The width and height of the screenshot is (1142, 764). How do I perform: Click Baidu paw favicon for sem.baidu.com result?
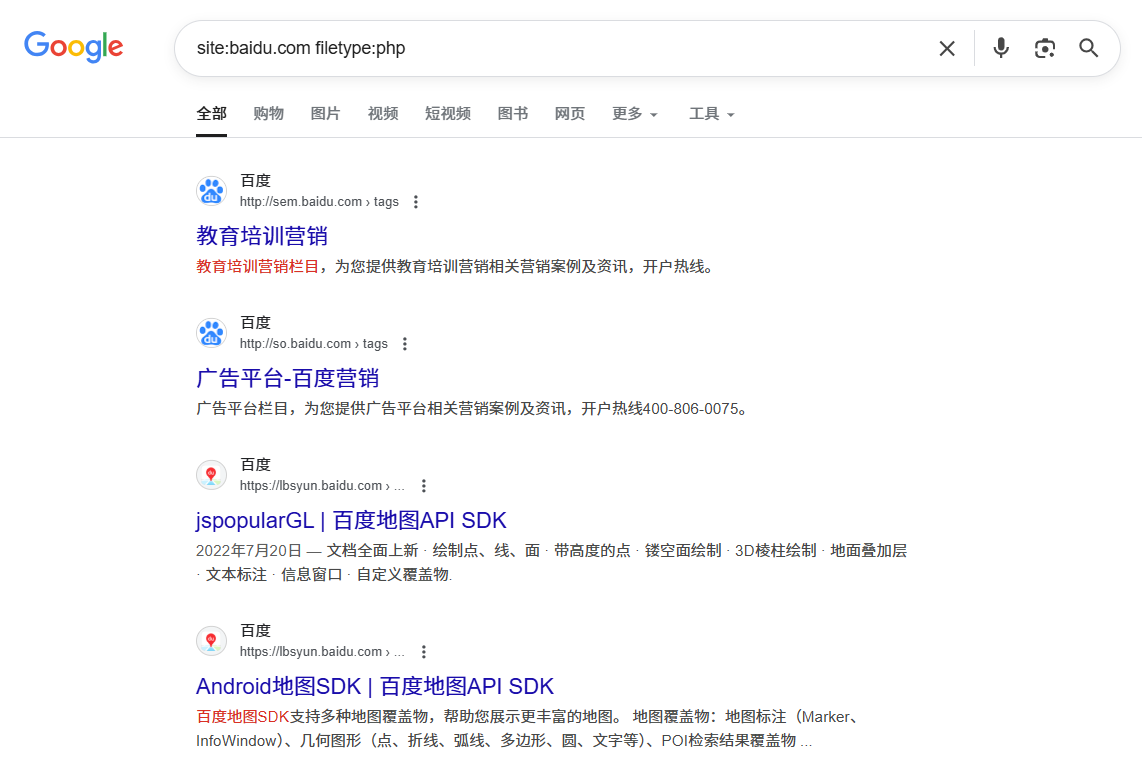211,191
